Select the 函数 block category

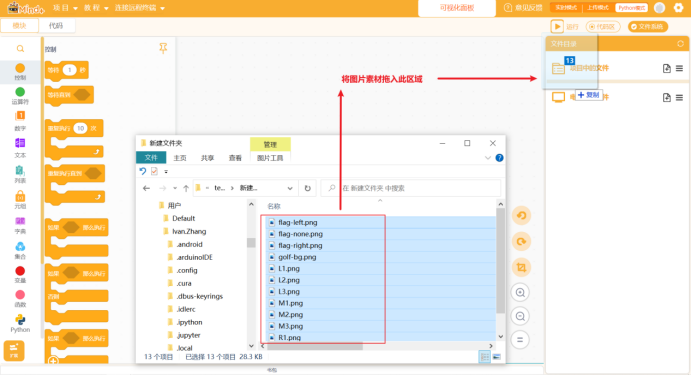pyautogui.click(x=20, y=299)
